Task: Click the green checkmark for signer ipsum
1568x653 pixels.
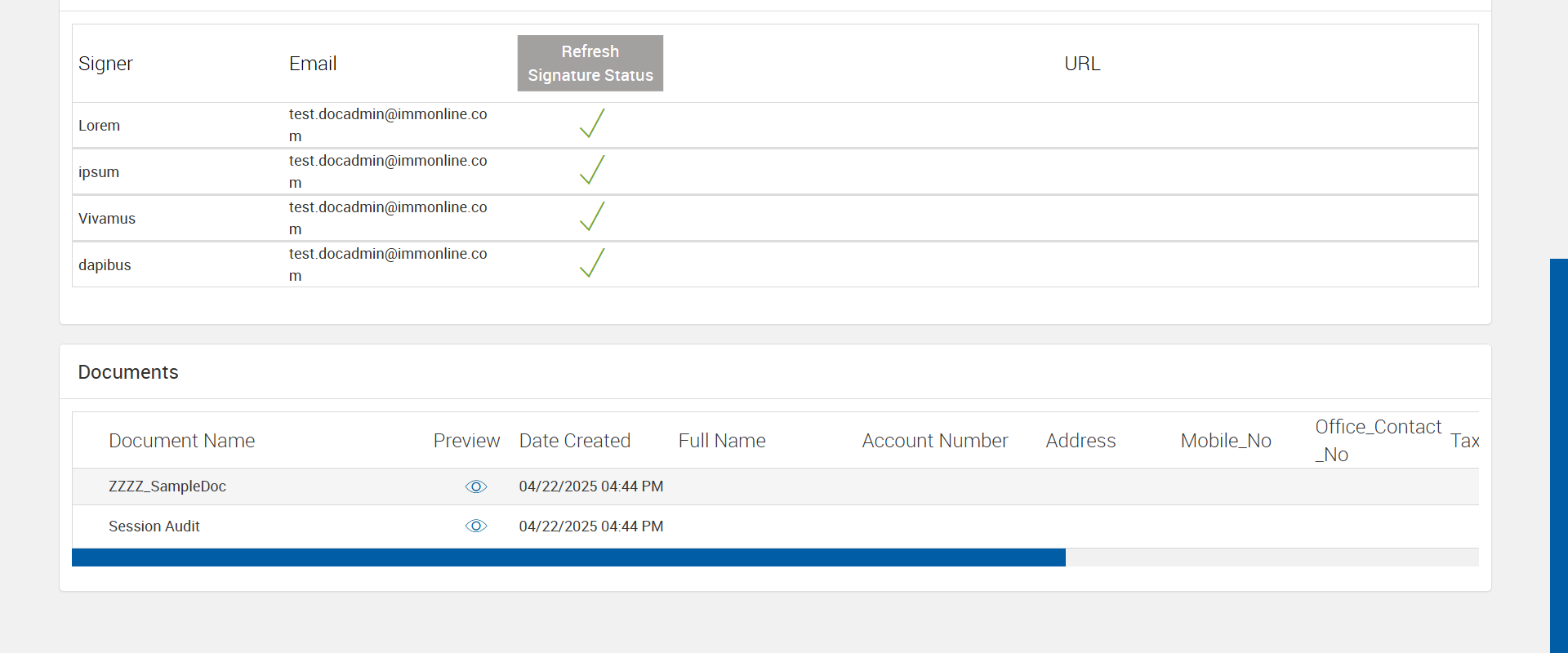Action: pos(592,170)
